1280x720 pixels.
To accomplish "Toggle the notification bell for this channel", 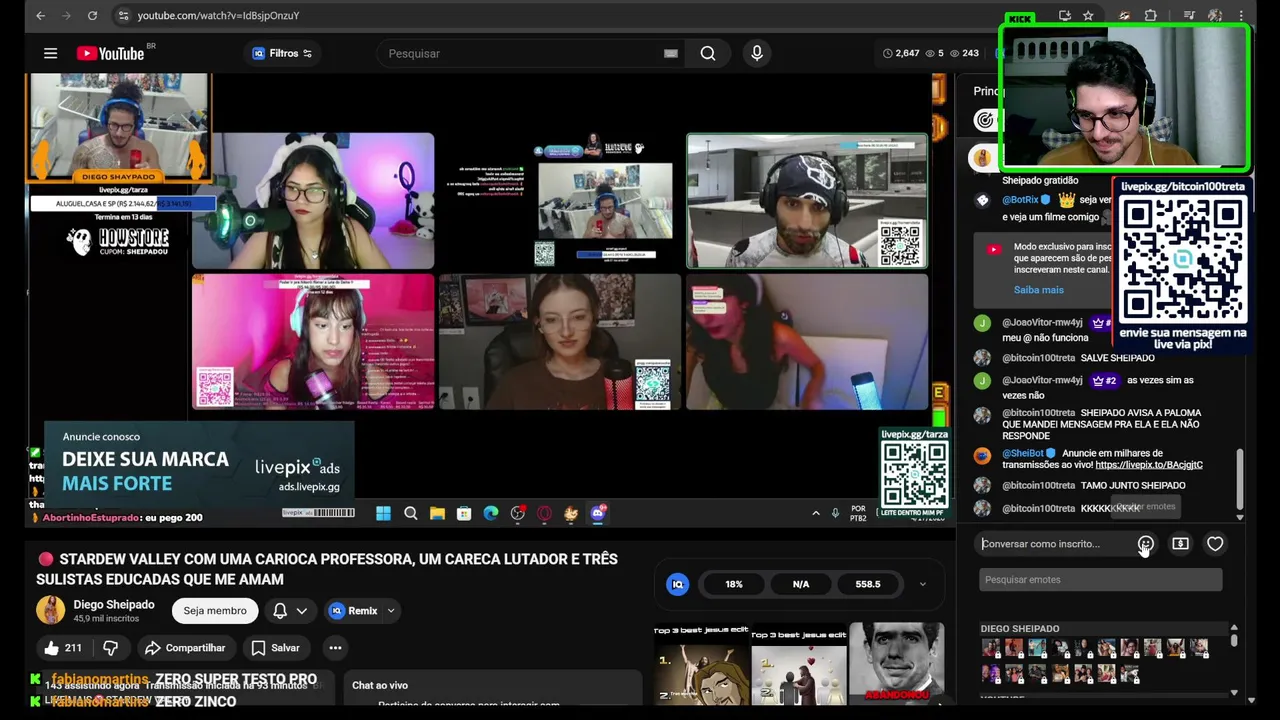I will (x=280, y=610).
